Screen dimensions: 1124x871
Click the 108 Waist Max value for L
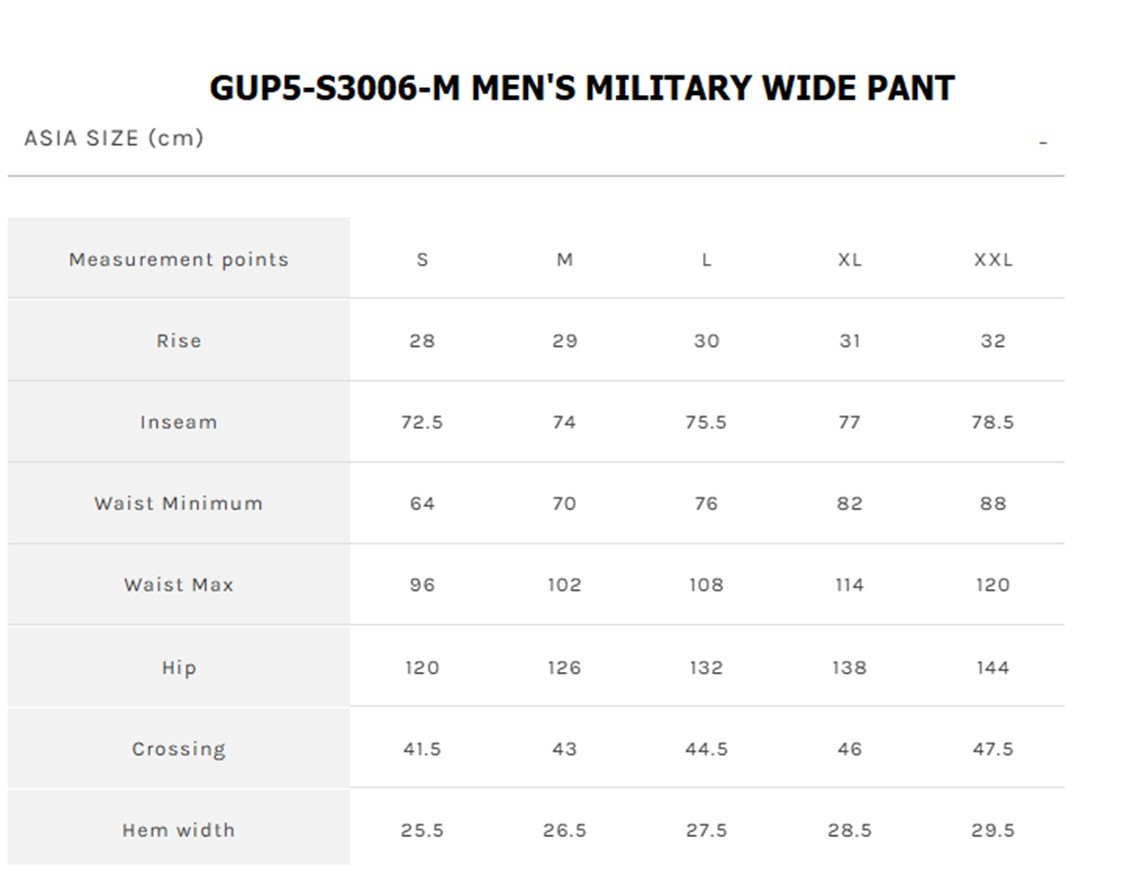pos(706,585)
